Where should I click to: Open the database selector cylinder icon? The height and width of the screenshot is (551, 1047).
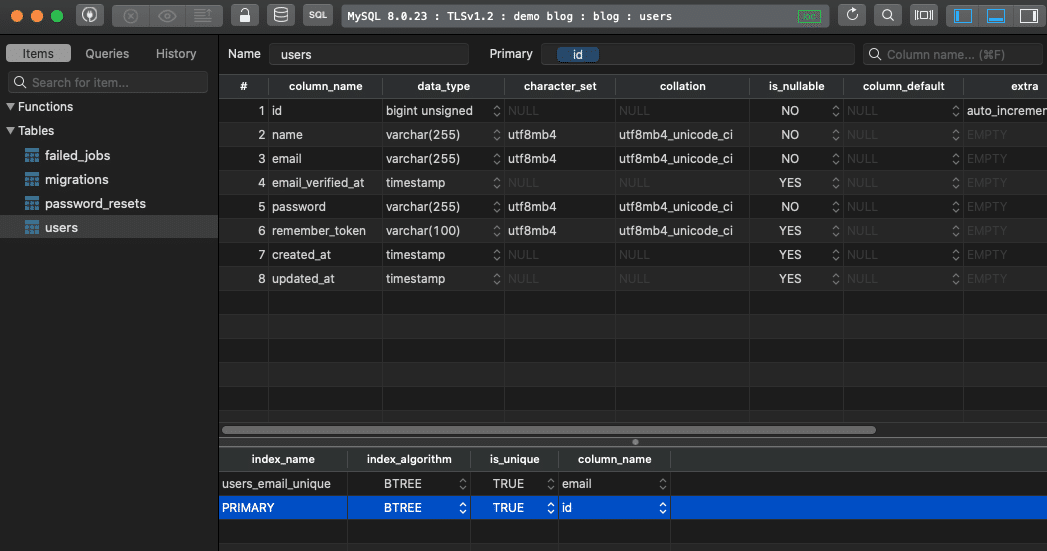[x=281, y=15]
